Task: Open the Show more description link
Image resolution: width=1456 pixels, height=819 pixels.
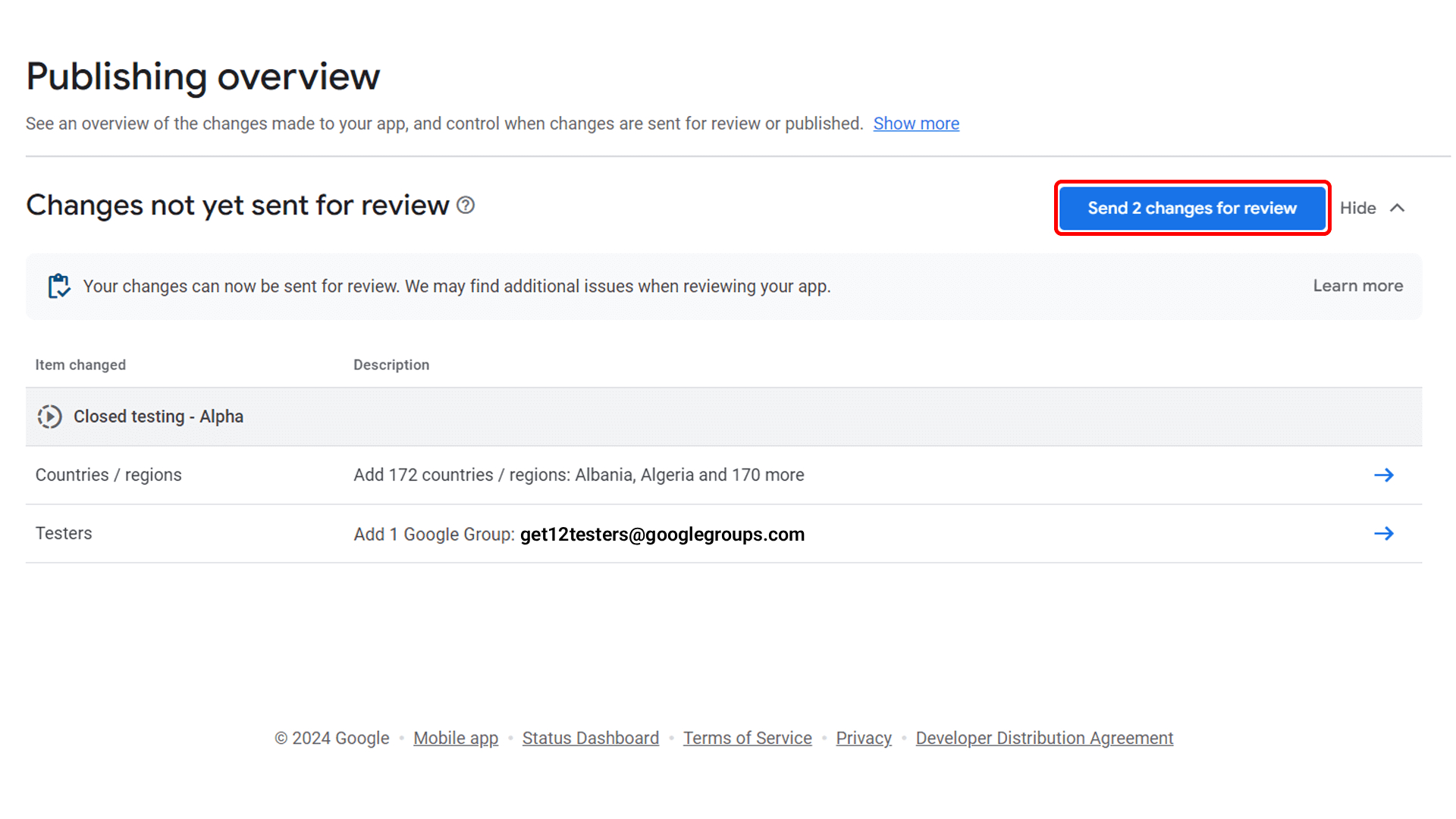Action: (x=916, y=123)
